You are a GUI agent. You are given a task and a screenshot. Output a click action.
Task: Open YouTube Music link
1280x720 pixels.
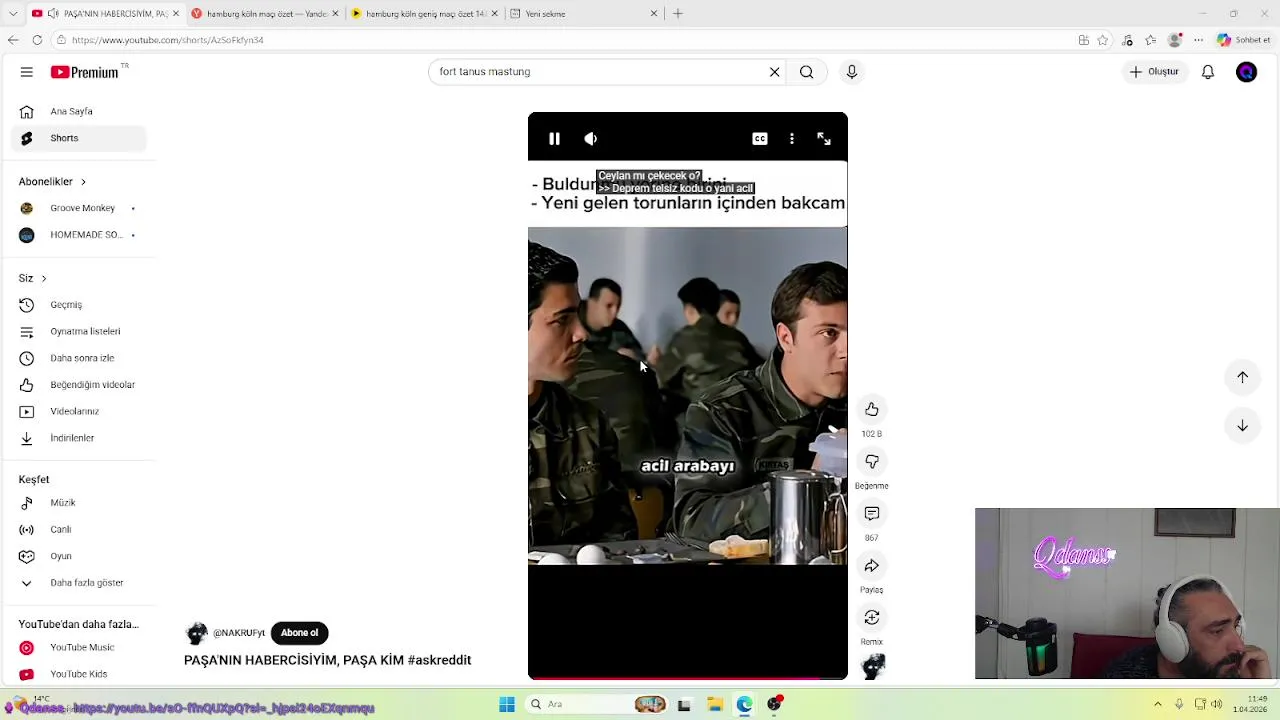tap(79, 648)
